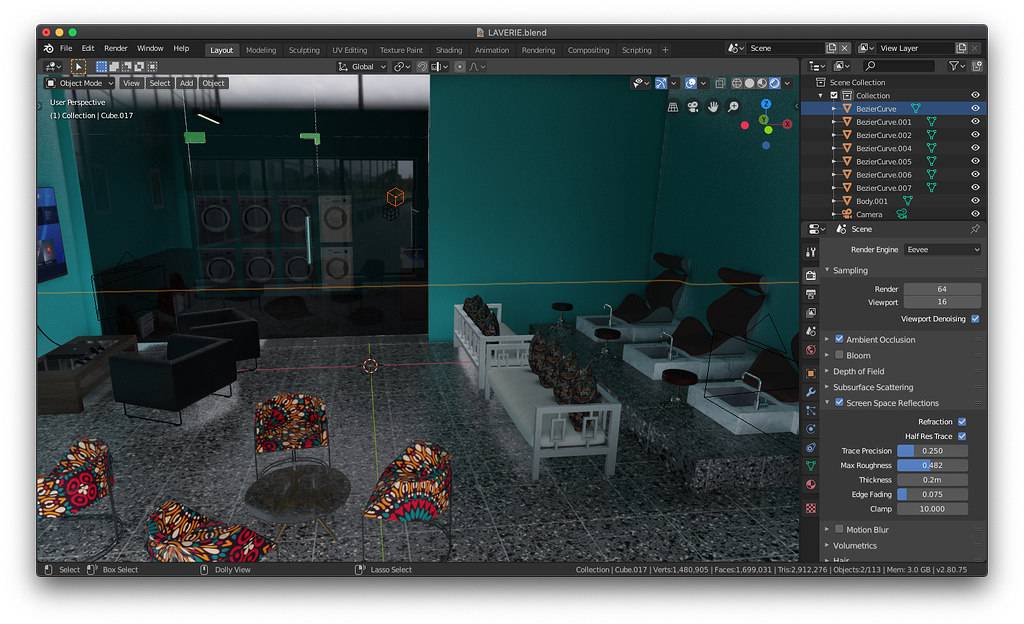The height and width of the screenshot is (624, 1024).
Task: Pin the Scene properties panel
Action: [975, 229]
